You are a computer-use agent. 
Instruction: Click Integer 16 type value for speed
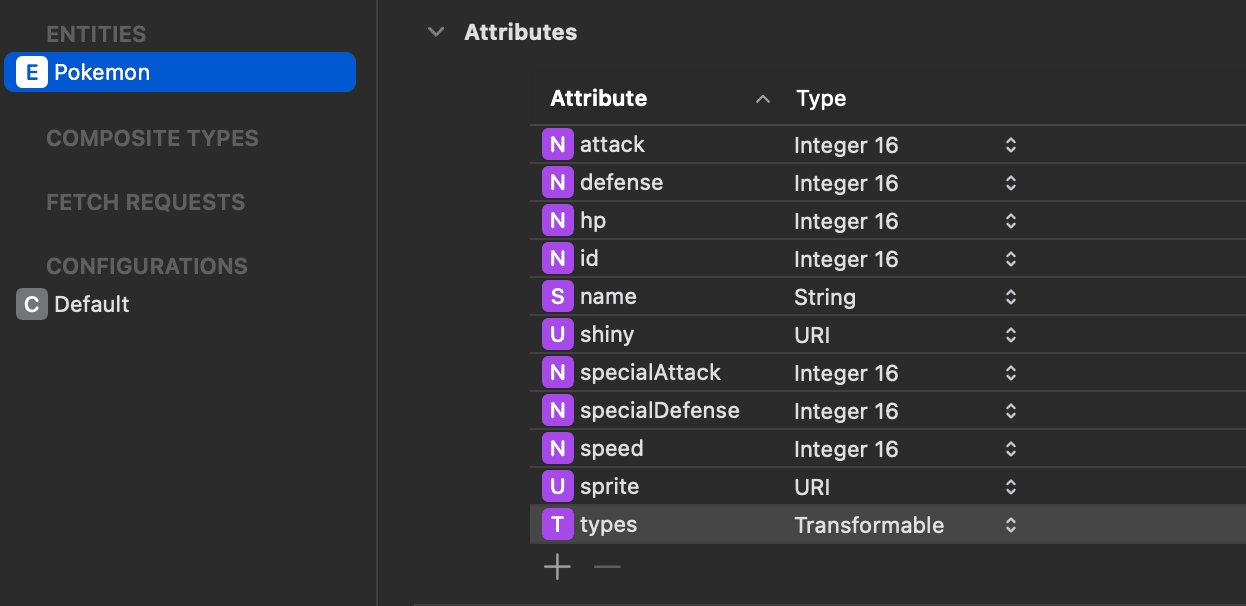(846, 449)
